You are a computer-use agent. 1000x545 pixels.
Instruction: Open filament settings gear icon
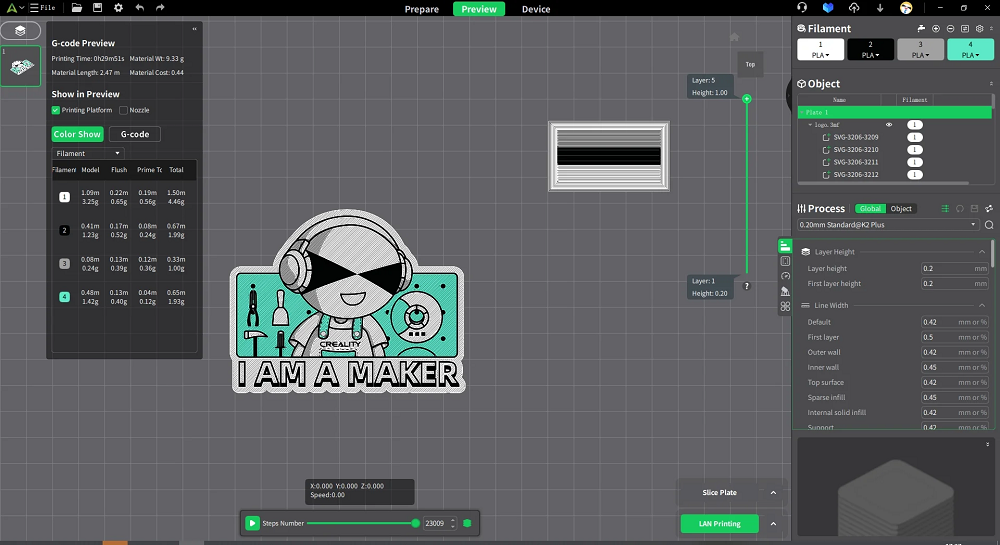[x=978, y=28]
